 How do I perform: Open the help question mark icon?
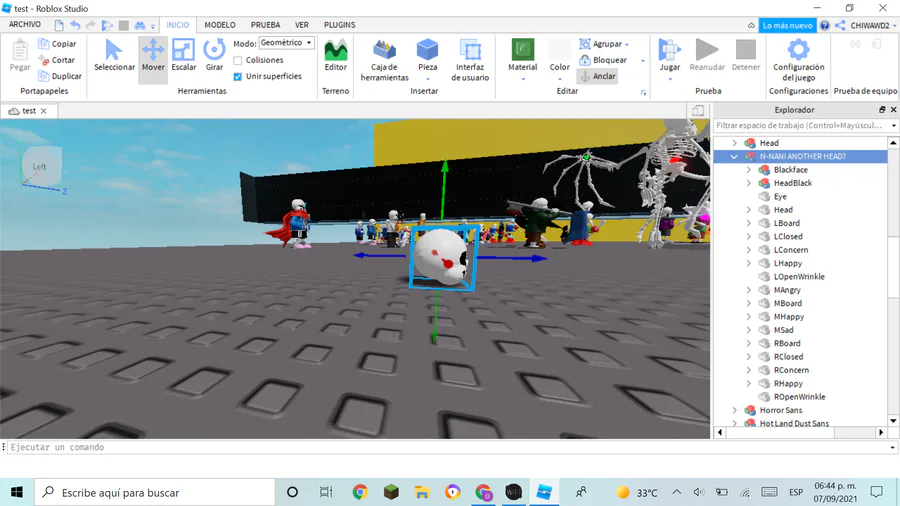coord(824,25)
